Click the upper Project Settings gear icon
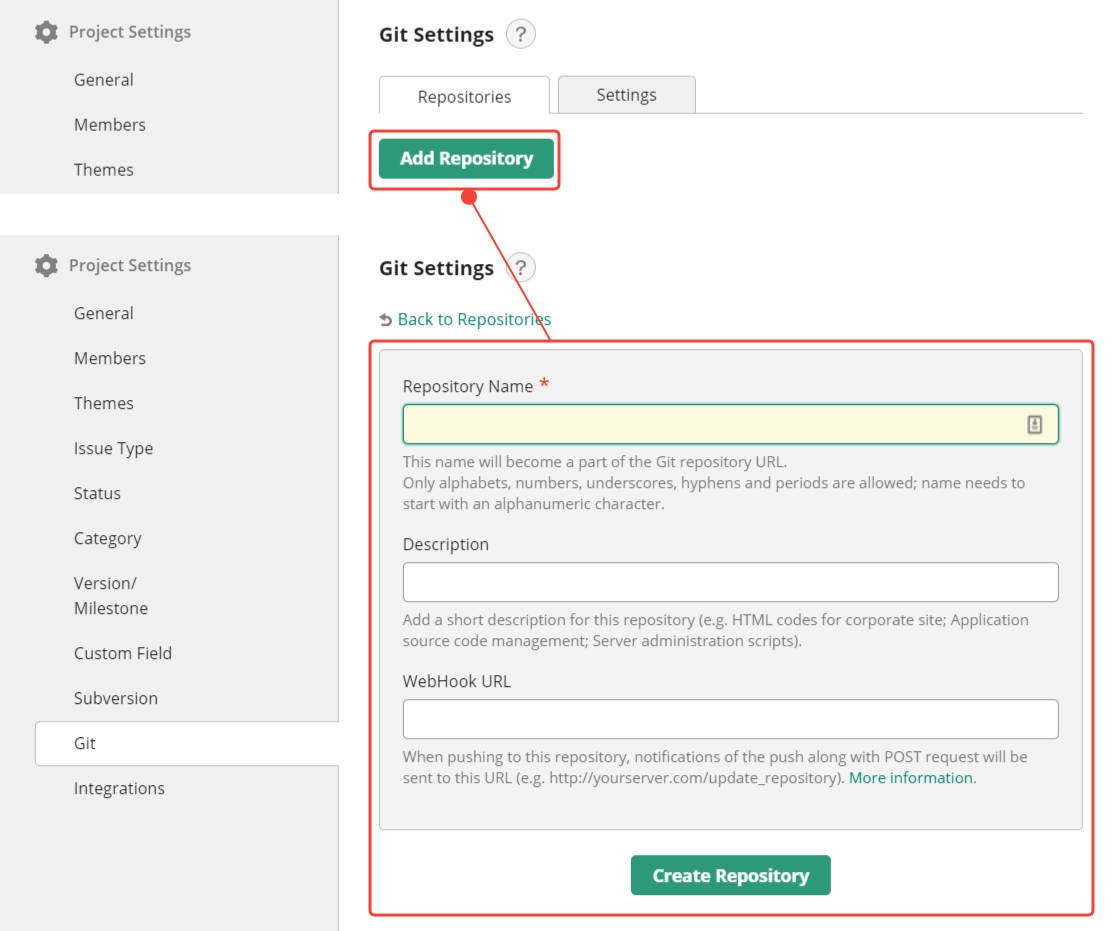 pos(45,31)
